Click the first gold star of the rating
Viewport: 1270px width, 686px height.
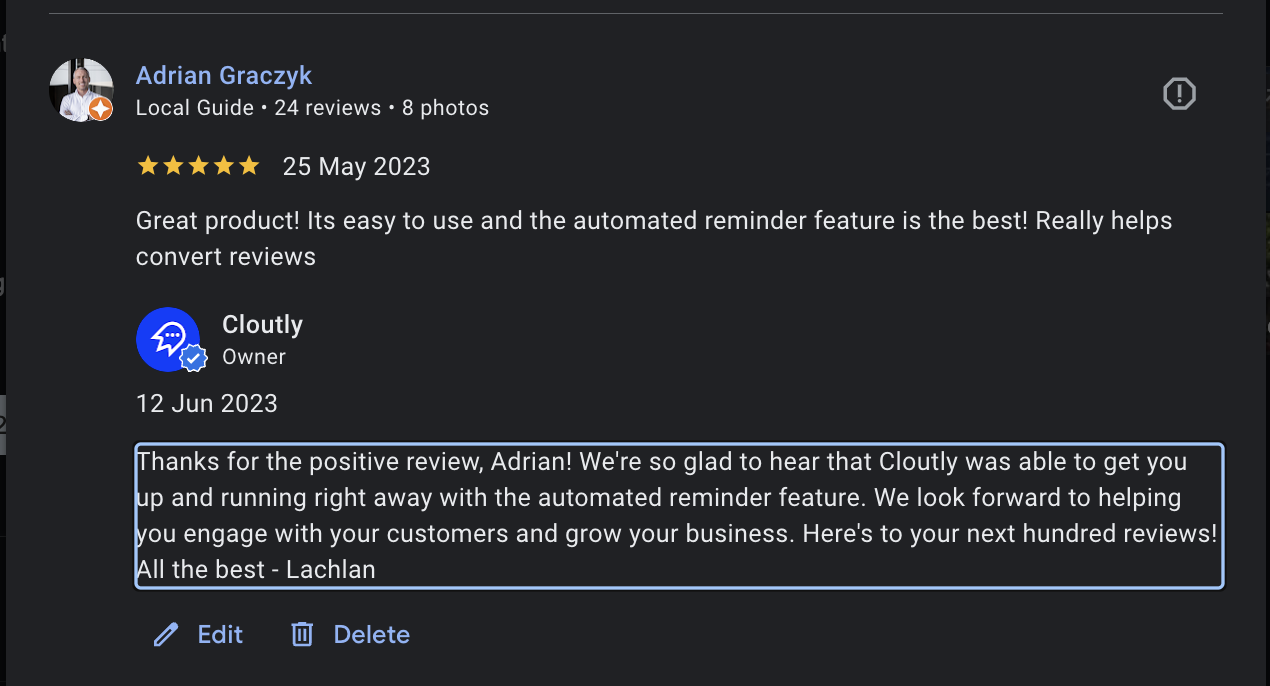[x=147, y=165]
